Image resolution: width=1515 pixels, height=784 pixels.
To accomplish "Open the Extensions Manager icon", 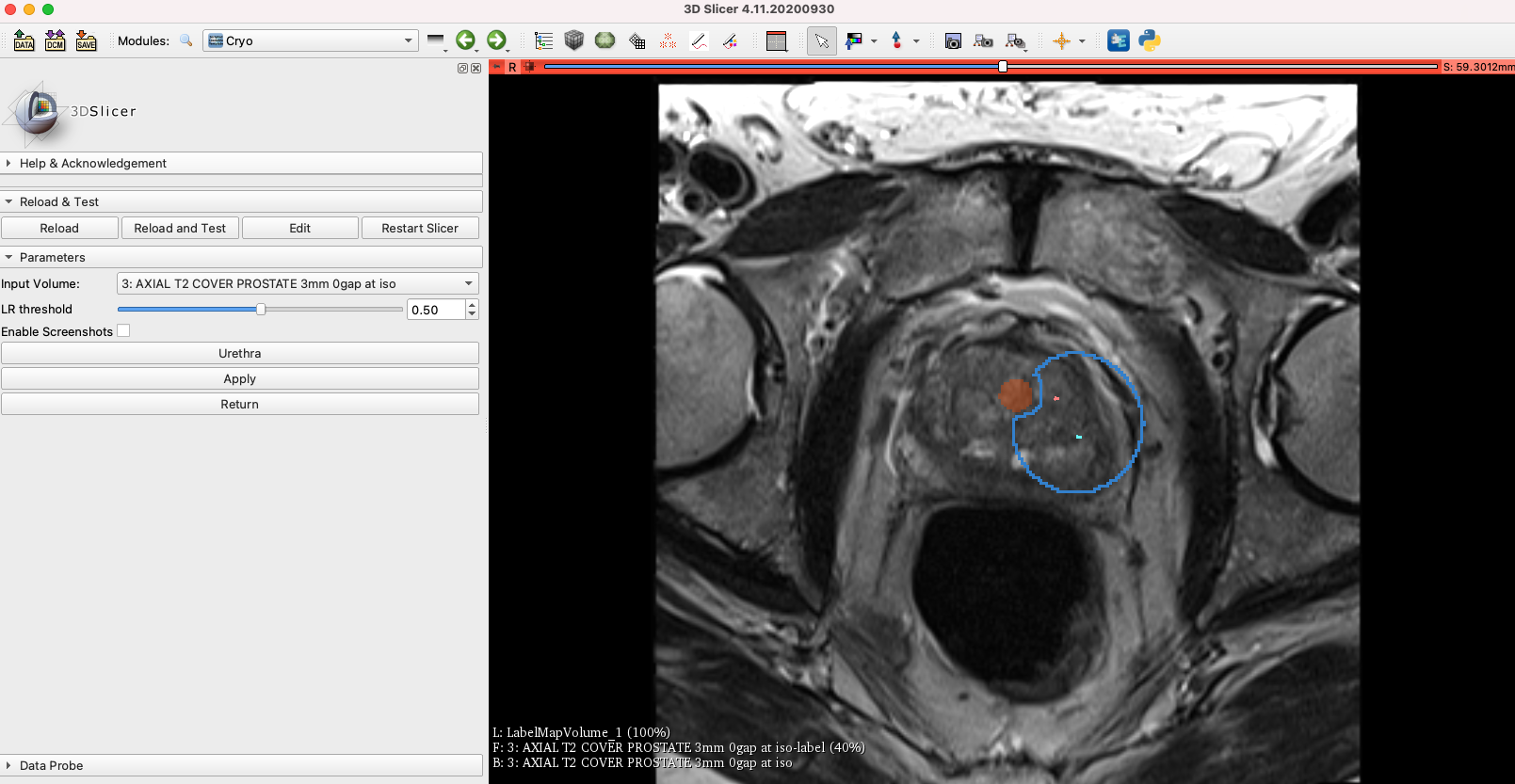I will pyautogui.click(x=1119, y=40).
